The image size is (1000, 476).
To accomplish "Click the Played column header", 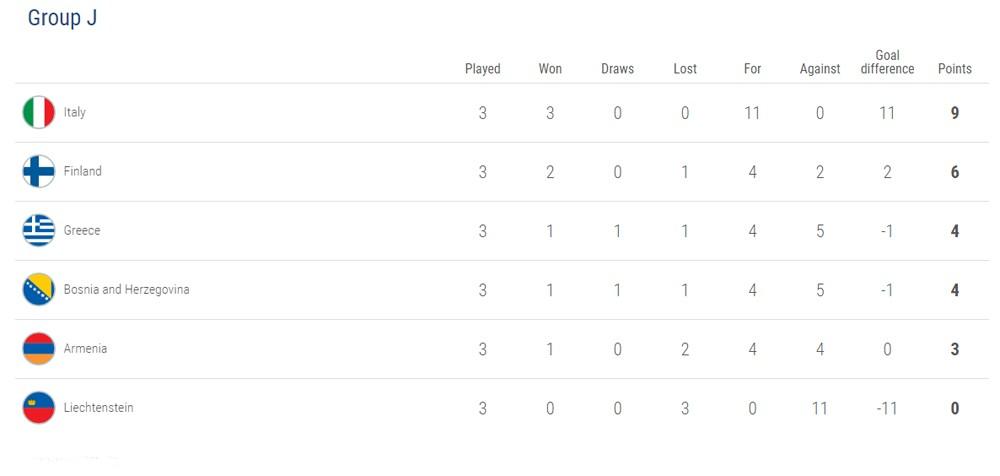I will point(483,69).
